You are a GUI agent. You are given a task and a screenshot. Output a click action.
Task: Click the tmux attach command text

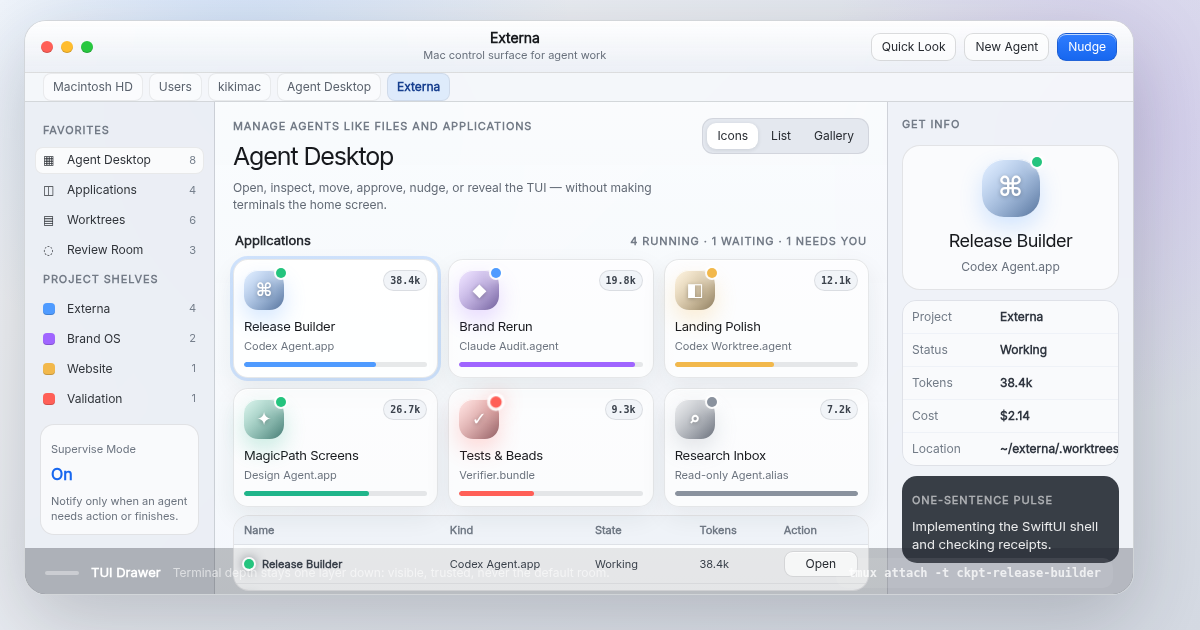tap(974, 573)
